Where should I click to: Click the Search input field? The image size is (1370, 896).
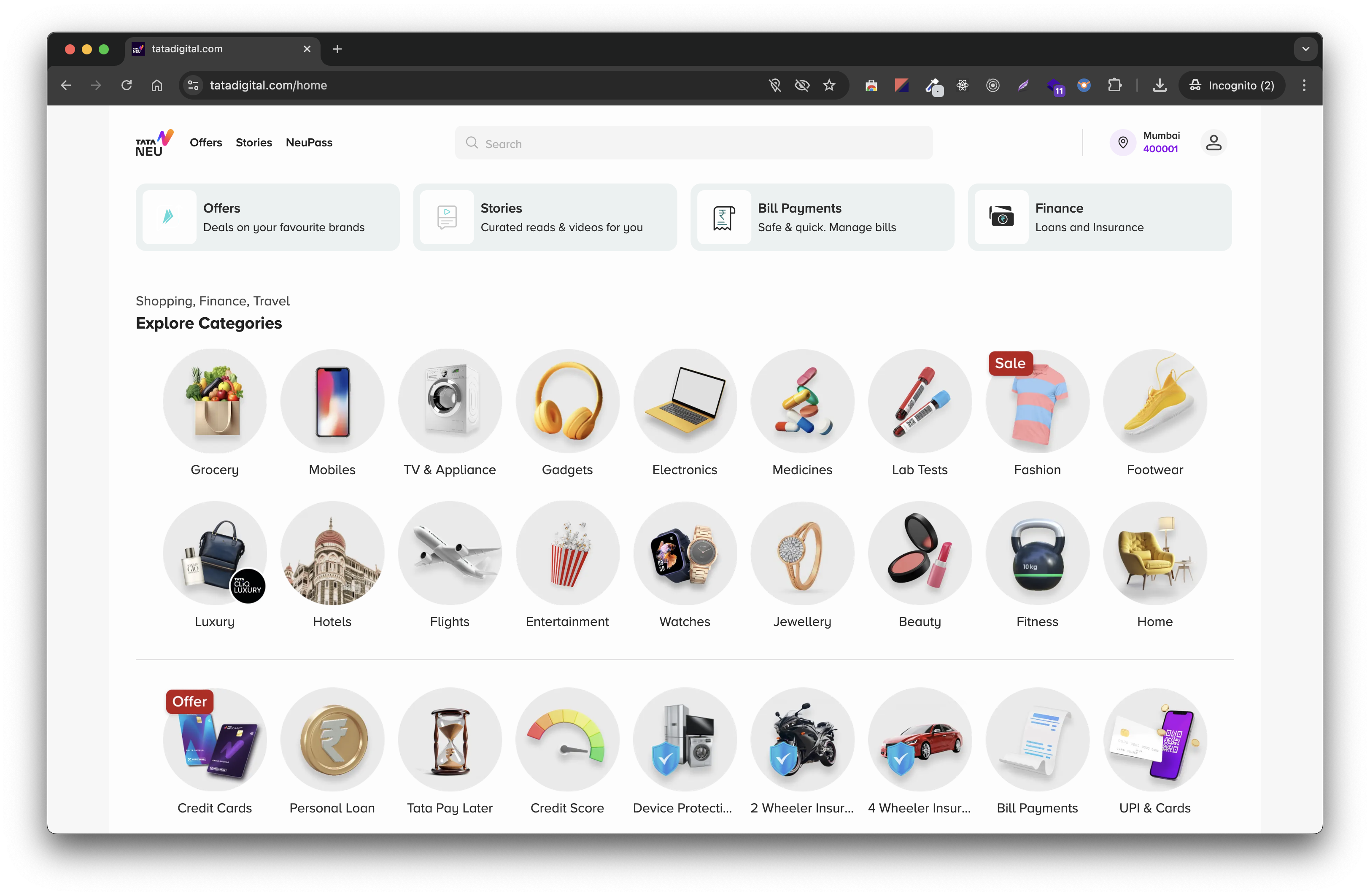pos(693,143)
